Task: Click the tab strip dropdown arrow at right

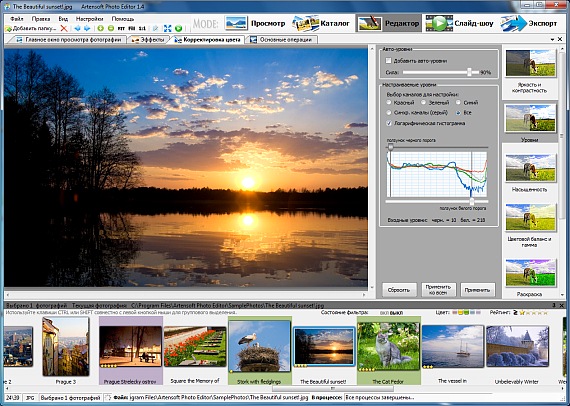Action: coord(553,39)
